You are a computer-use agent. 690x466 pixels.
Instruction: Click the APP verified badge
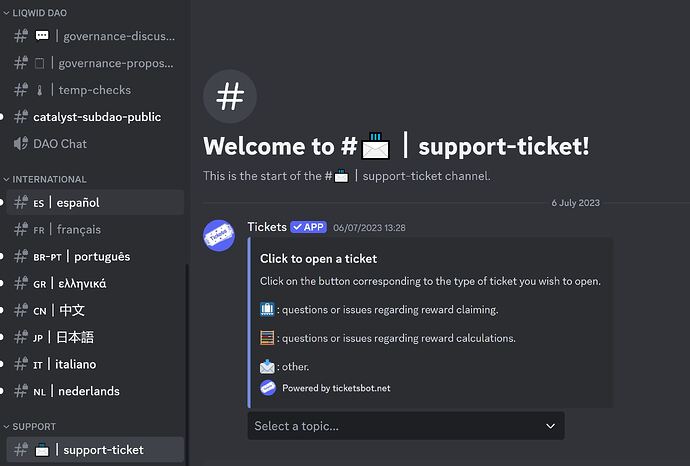click(x=308, y=227)
